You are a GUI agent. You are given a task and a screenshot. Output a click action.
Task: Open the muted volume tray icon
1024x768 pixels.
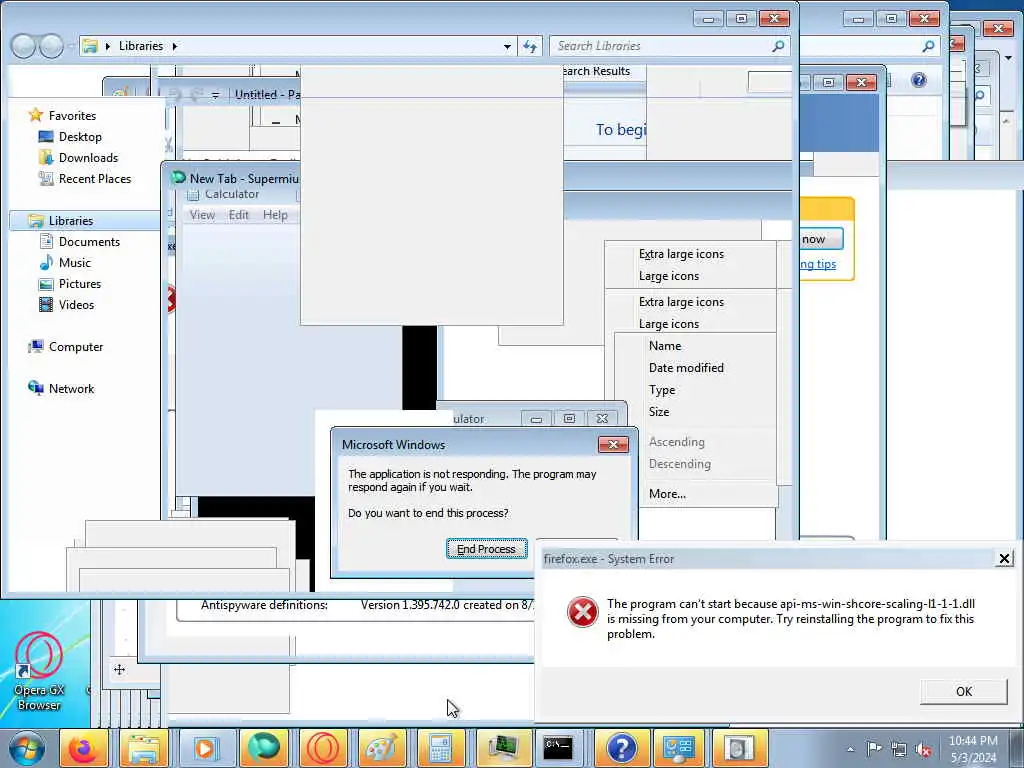pos(923,750)
